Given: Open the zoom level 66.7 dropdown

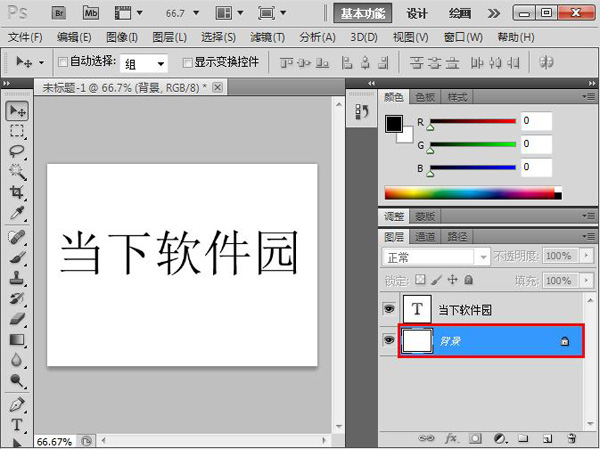Looking at the screenshot, I should point(196,13).
